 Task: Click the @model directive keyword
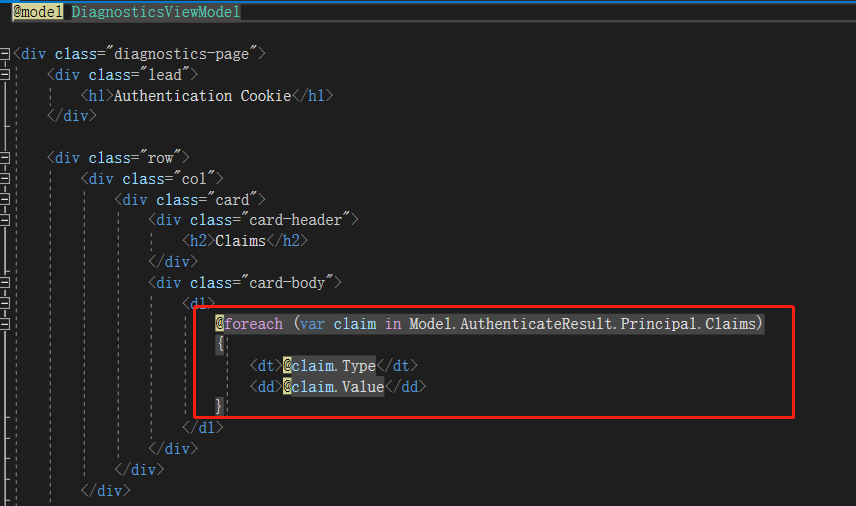point(38,11)
